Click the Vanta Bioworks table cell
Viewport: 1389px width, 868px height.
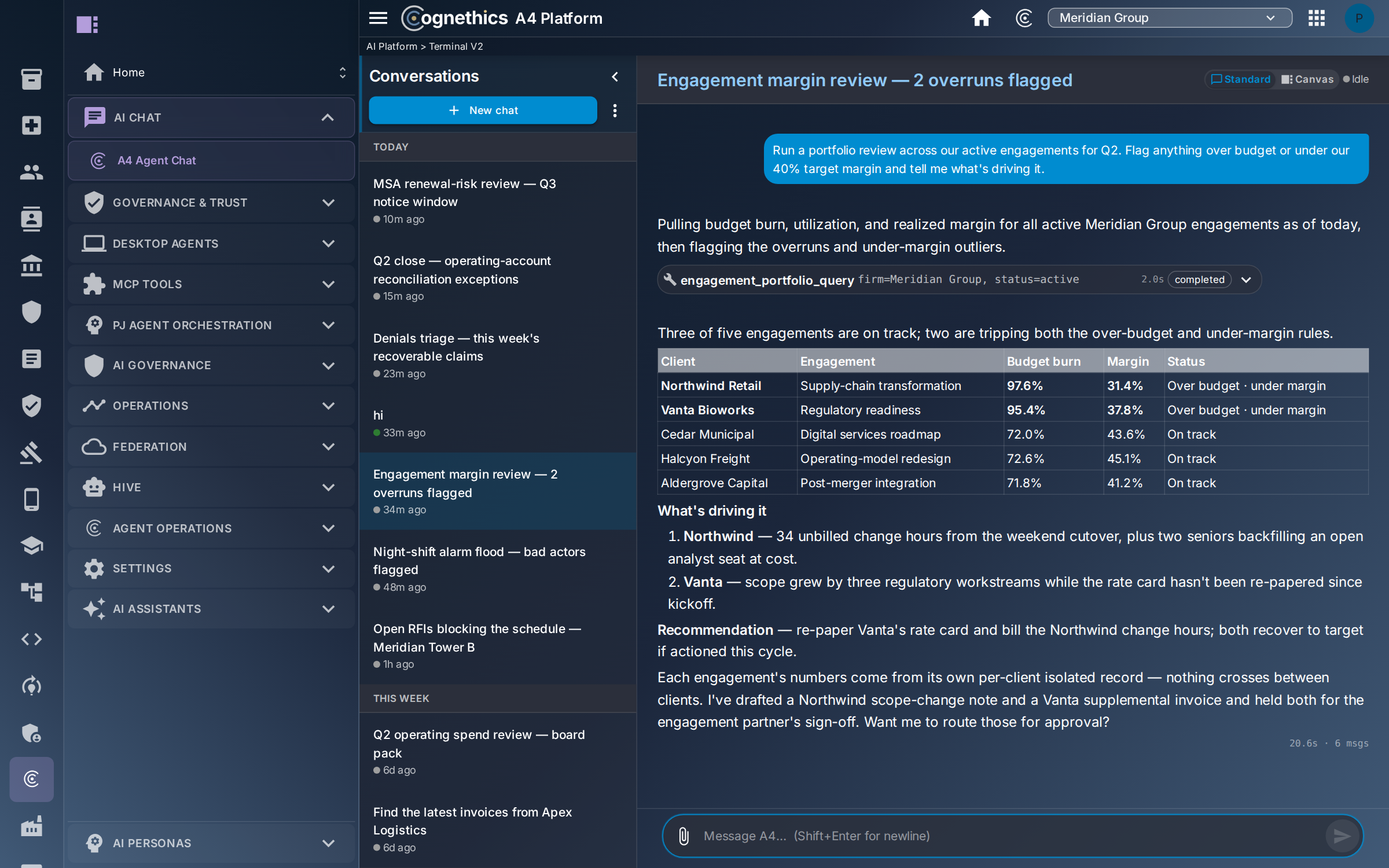[727, 410]
